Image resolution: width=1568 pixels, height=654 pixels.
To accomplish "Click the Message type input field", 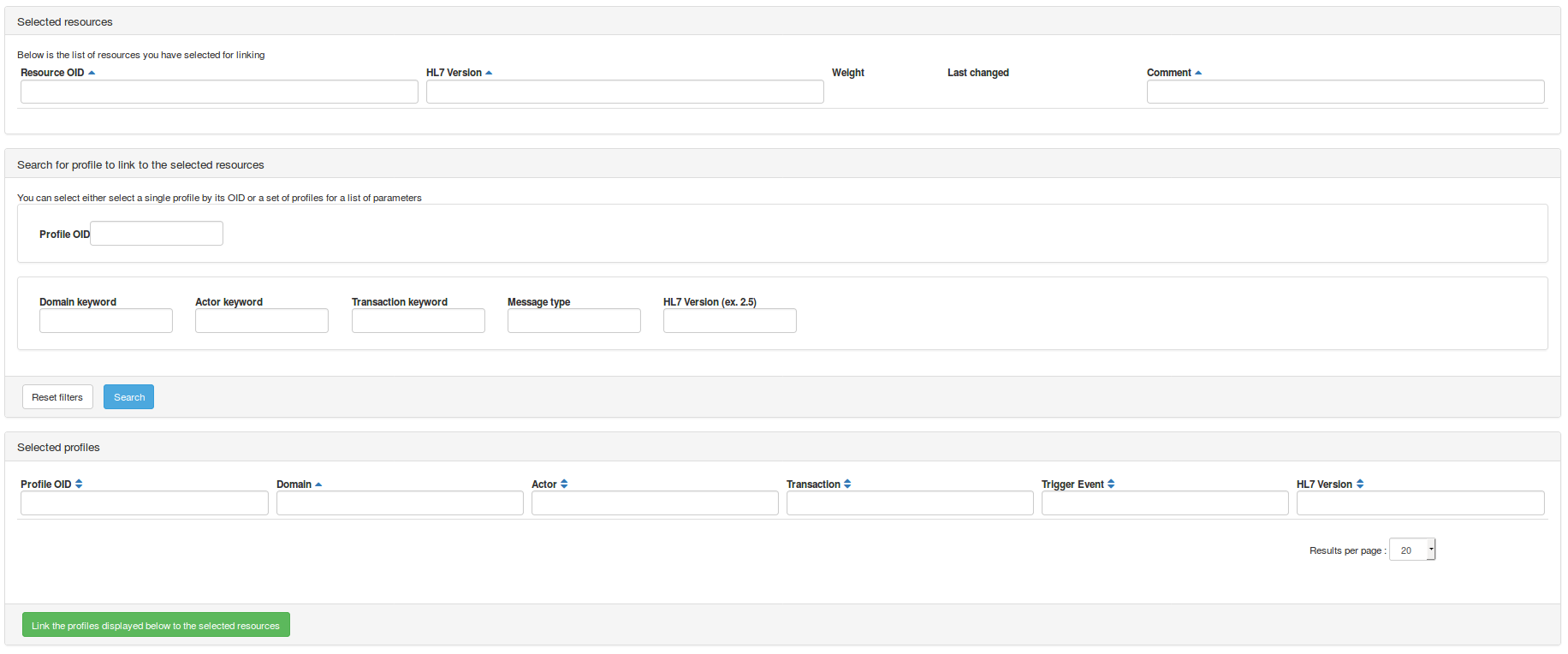I will click(574, 321).
